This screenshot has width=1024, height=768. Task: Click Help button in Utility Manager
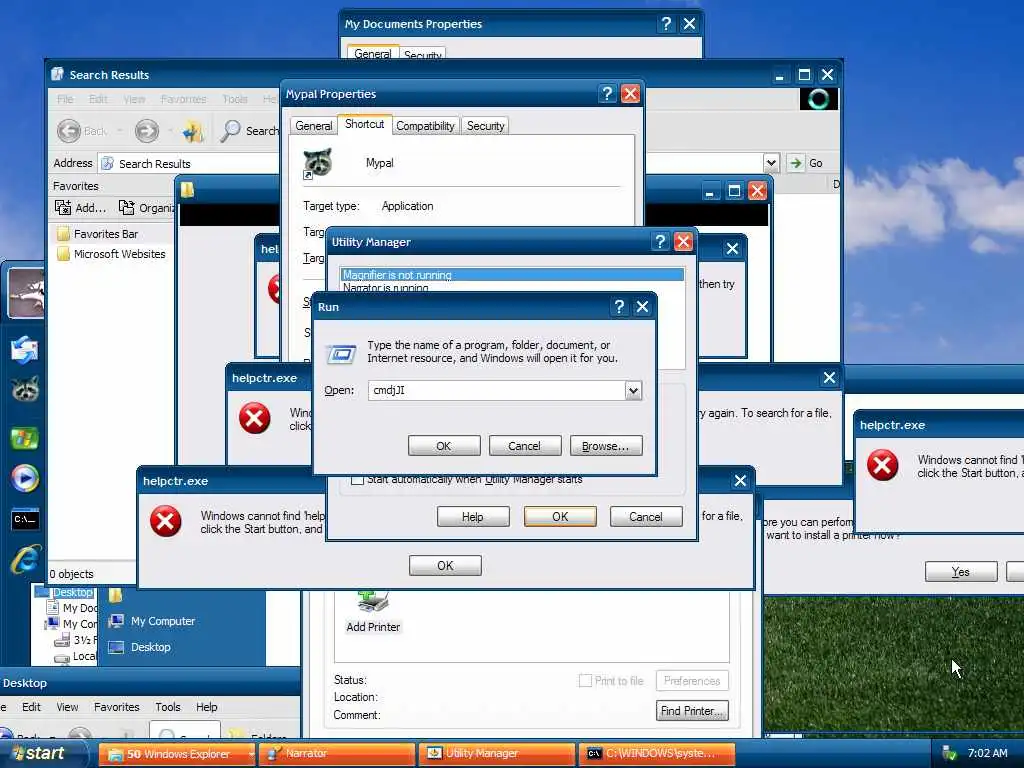[473, 517]
